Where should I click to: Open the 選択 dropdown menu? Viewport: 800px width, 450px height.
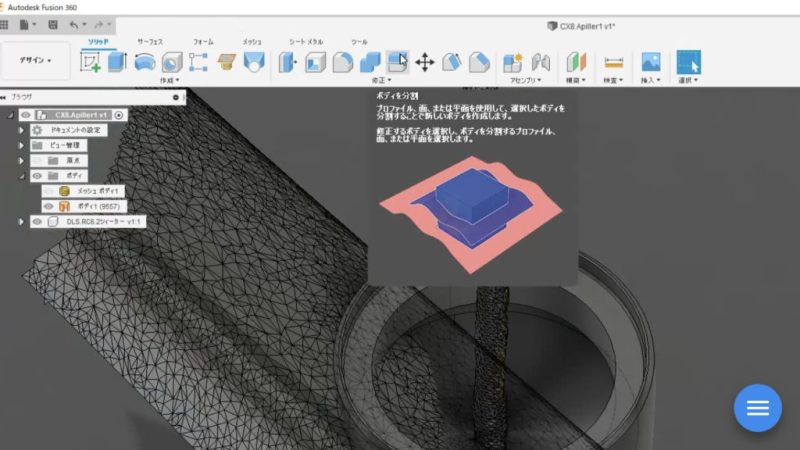688,80
